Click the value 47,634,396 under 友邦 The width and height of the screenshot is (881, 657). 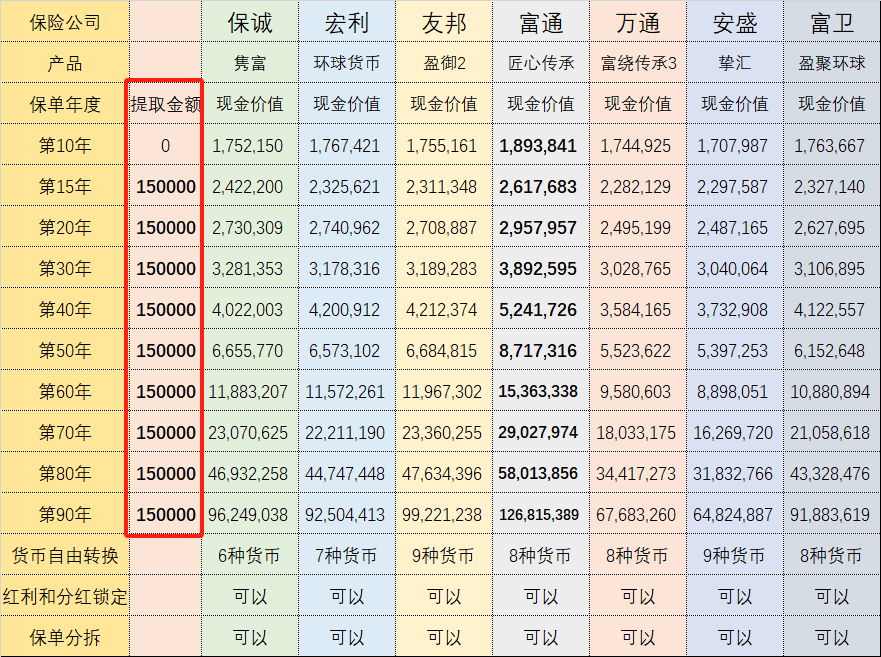(442, 474)
